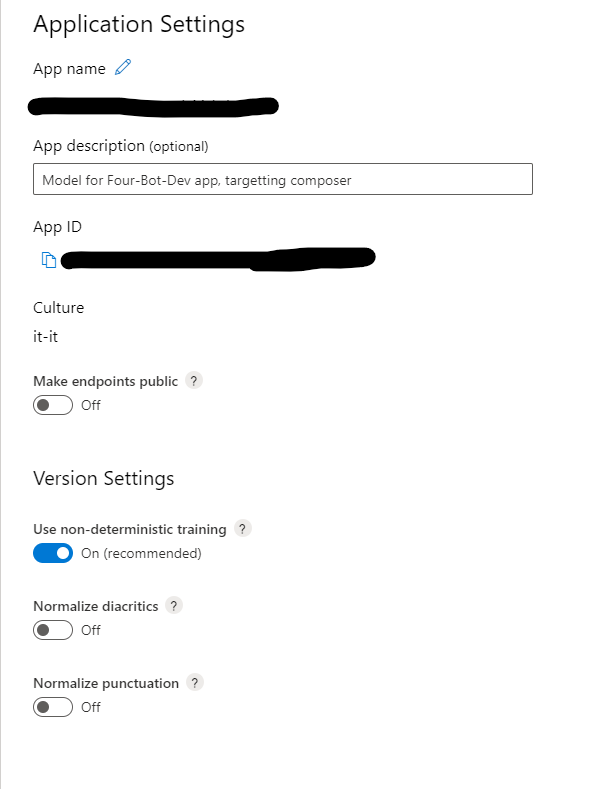Click the it-it culture value
Viewport: 613px width, 789px height.
(x=45, y=337)
